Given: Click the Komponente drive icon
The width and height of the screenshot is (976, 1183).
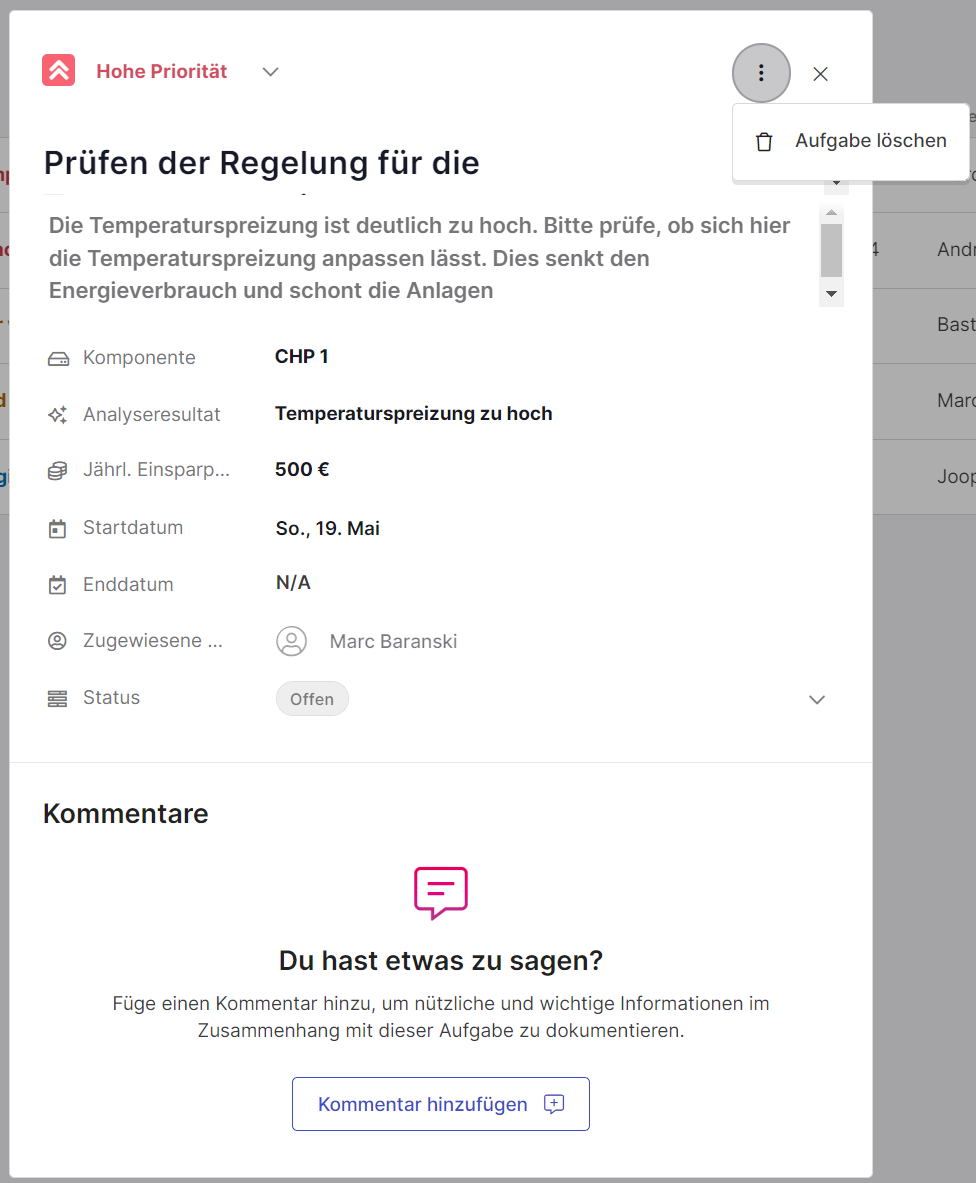Looking at the screenshot, I should pos(58,358).
